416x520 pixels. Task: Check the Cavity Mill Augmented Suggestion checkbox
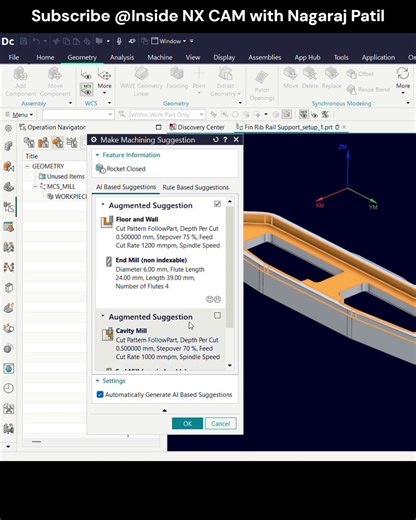pos(217,315)
